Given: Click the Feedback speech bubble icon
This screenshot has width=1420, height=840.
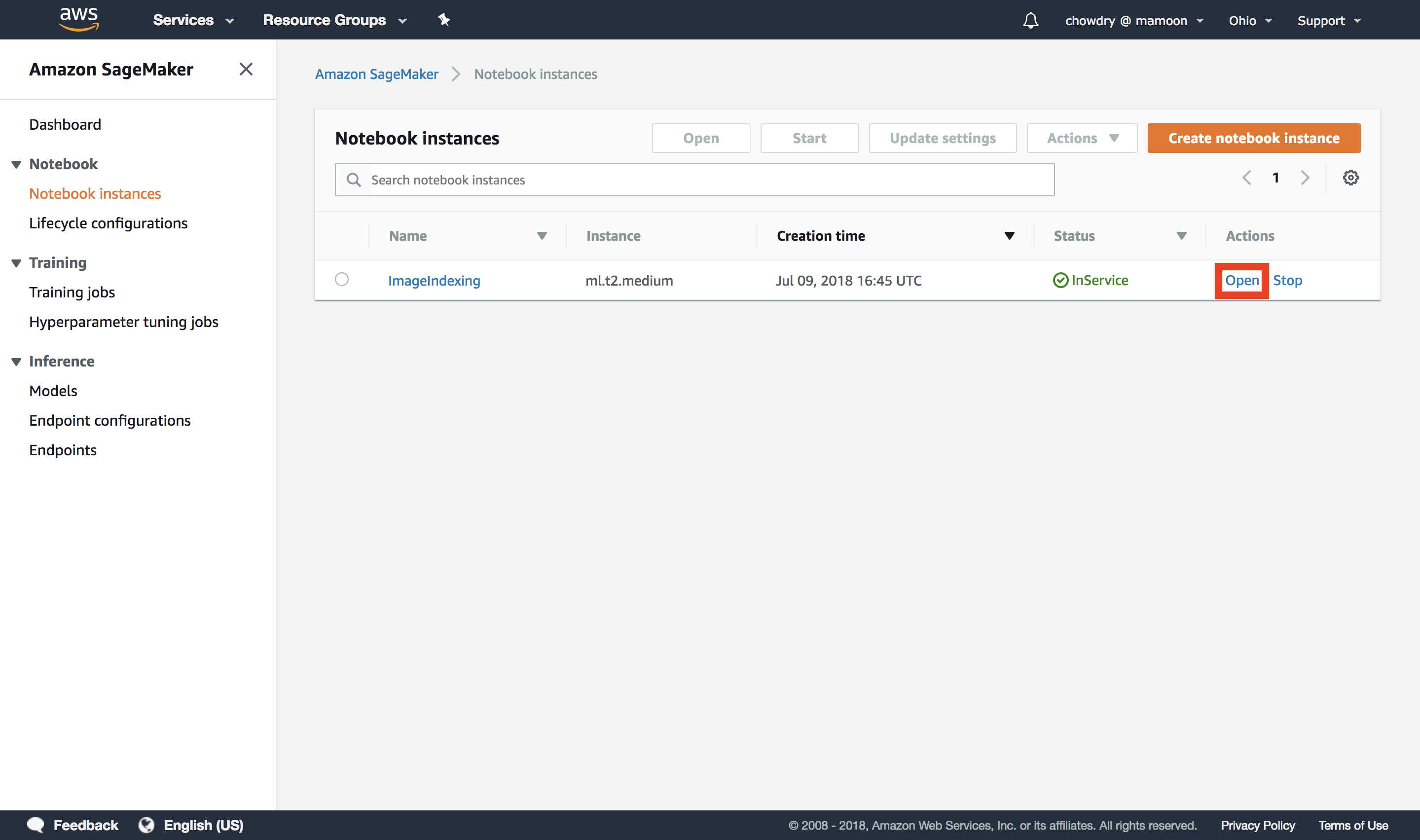Looking at the screenshot, I should (35, 825).
